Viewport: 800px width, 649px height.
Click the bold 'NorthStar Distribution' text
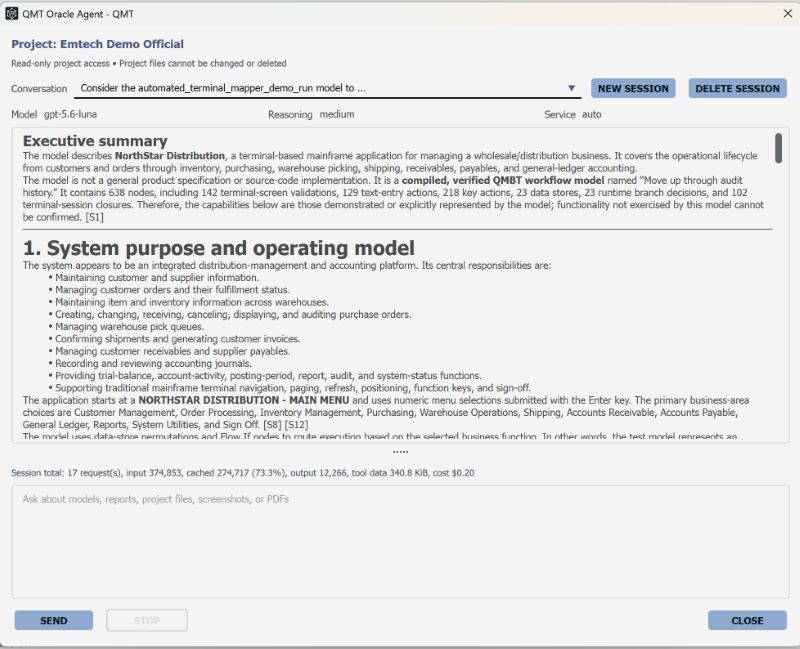(x=170, y=156)
